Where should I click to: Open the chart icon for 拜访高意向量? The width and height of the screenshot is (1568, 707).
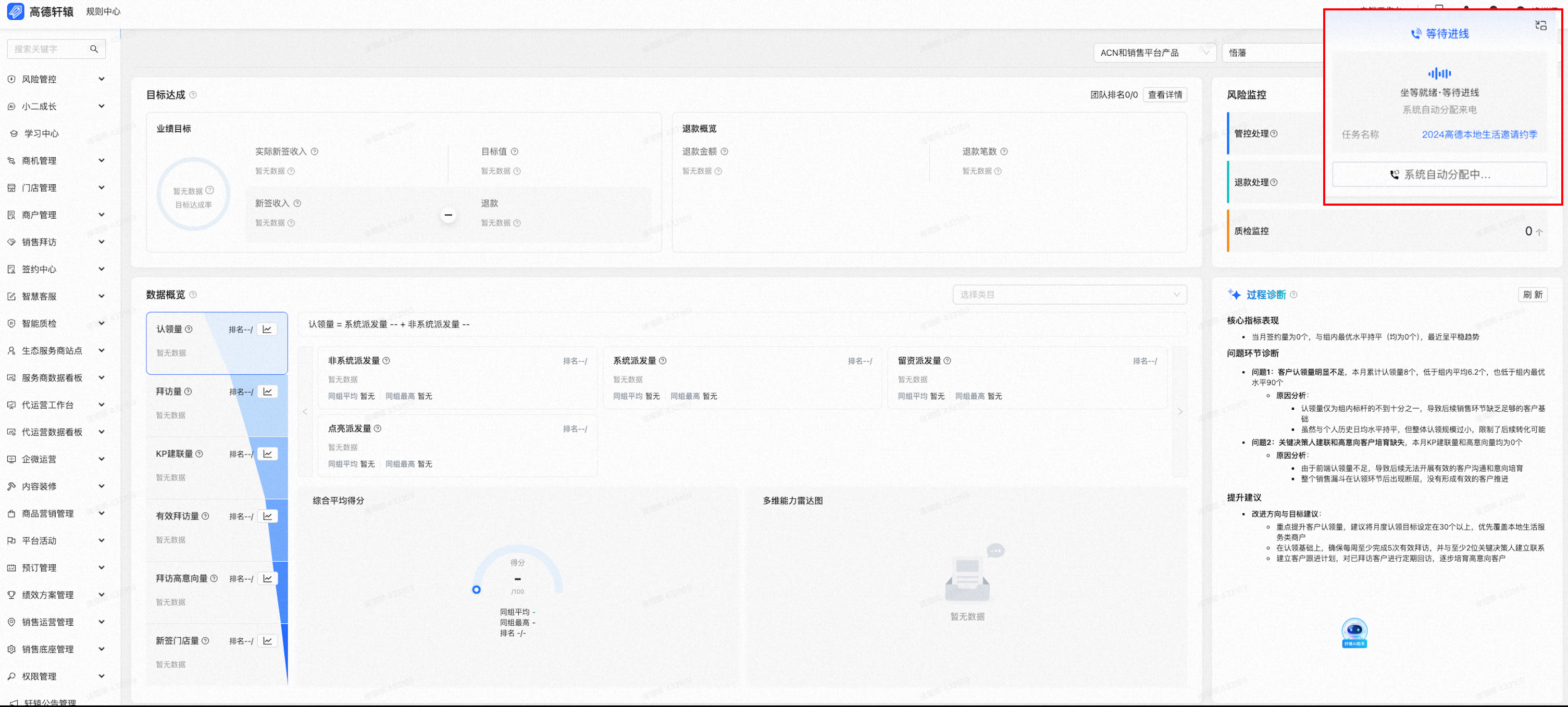coord(267,578)
